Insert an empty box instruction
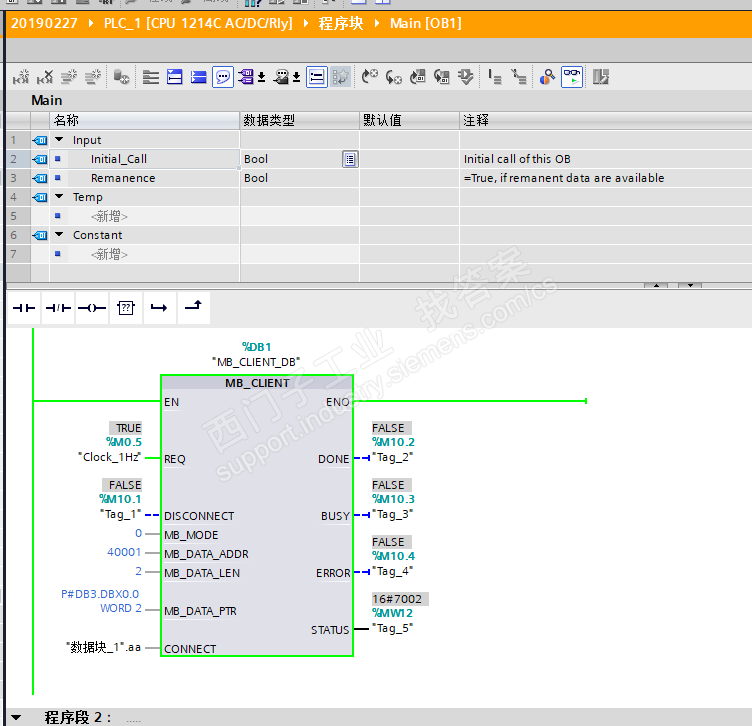Screen dimensions: 752x726 (125, 308)
